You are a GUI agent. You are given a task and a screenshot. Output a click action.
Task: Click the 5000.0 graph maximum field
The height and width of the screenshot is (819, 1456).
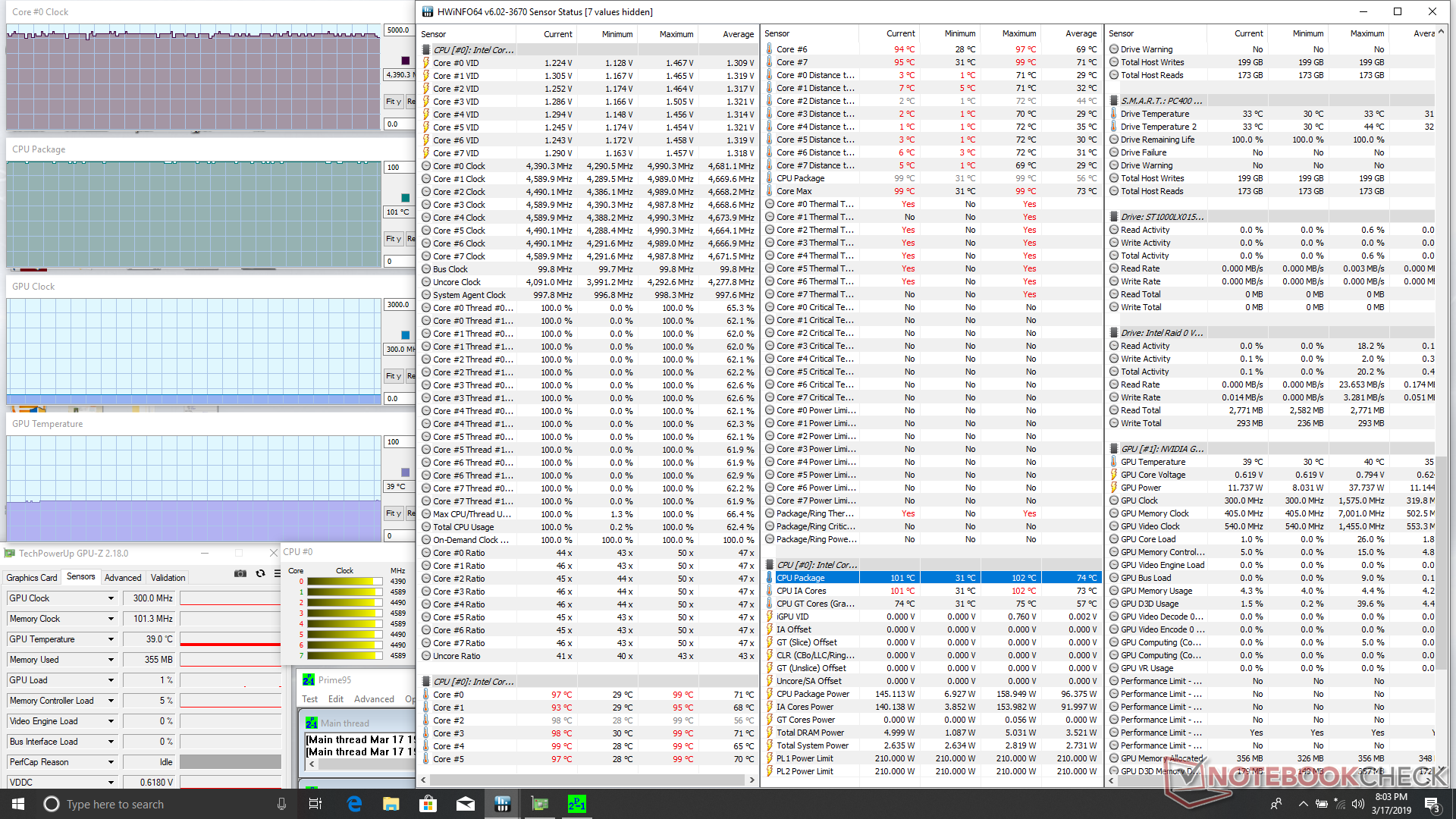[399, 30]
